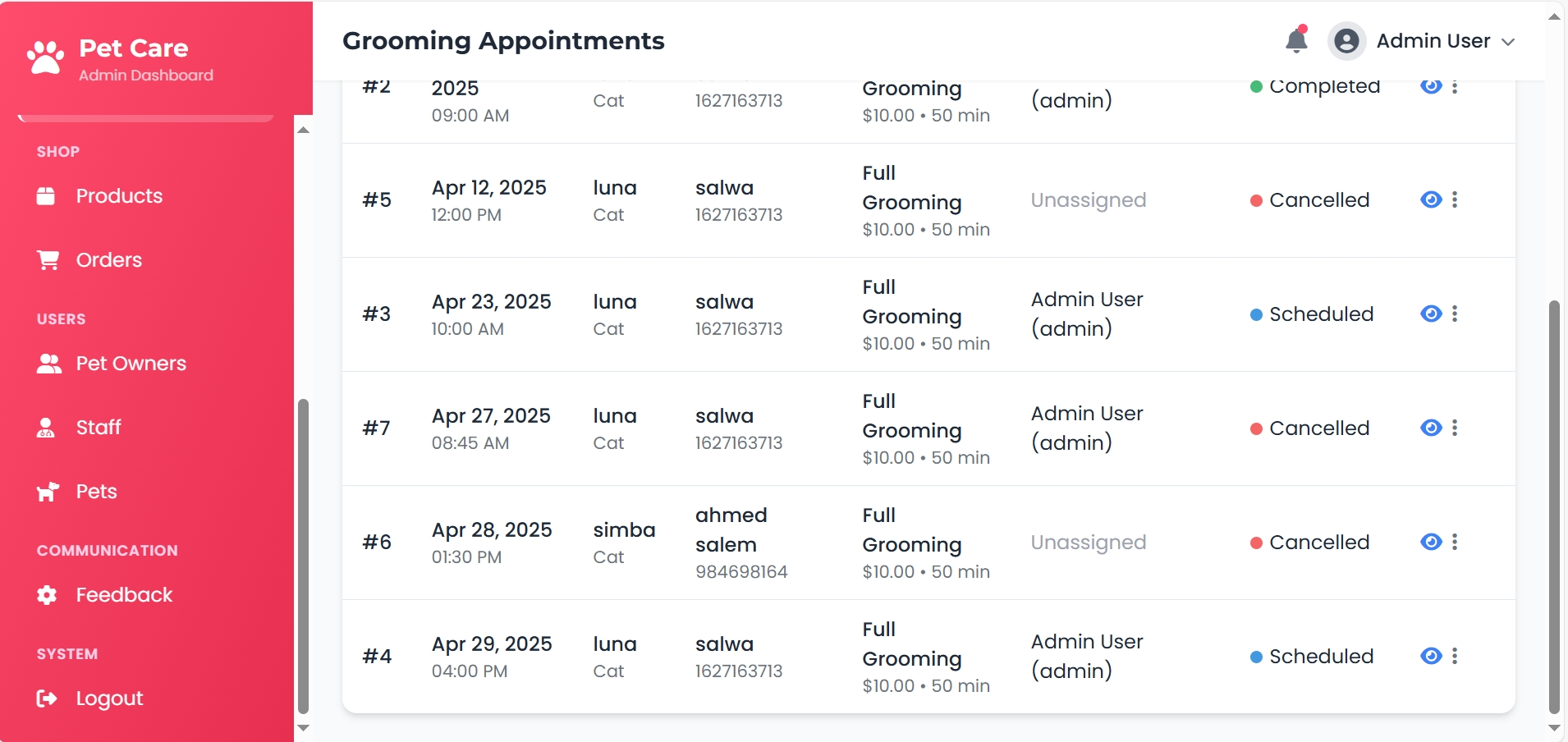View appointment #5 details via eye icon
The width and height of the screenshot is (1568, 742).
click(x=1431, y=199)
